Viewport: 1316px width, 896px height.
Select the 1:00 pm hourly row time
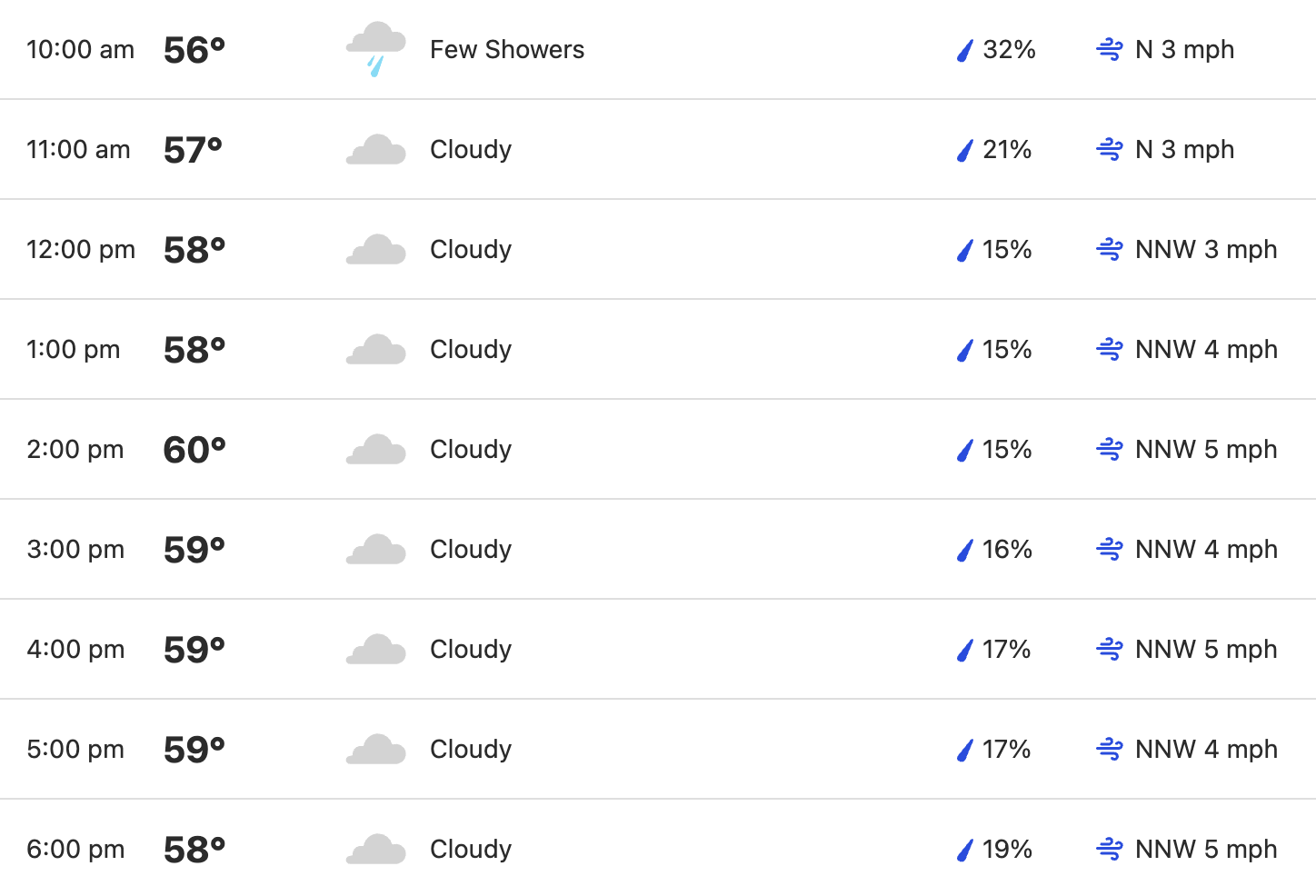(x=73, y=349)
